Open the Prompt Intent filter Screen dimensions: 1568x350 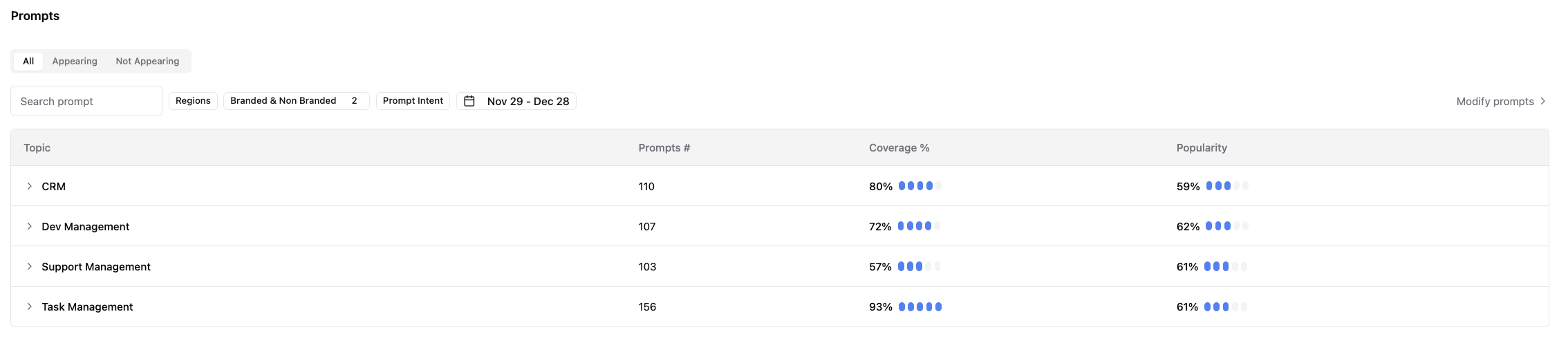coord(413,101)
